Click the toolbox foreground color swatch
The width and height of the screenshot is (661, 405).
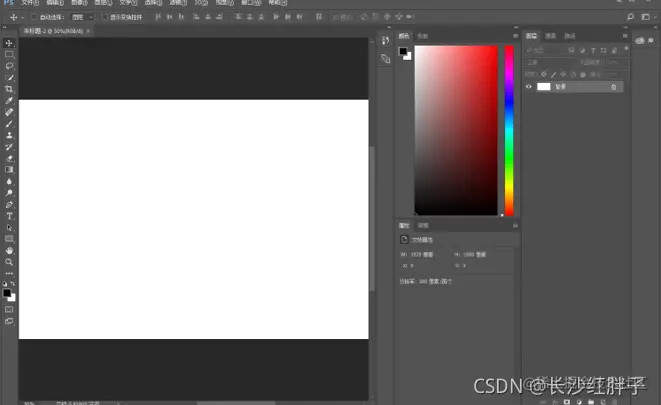(x=7, y=293)
